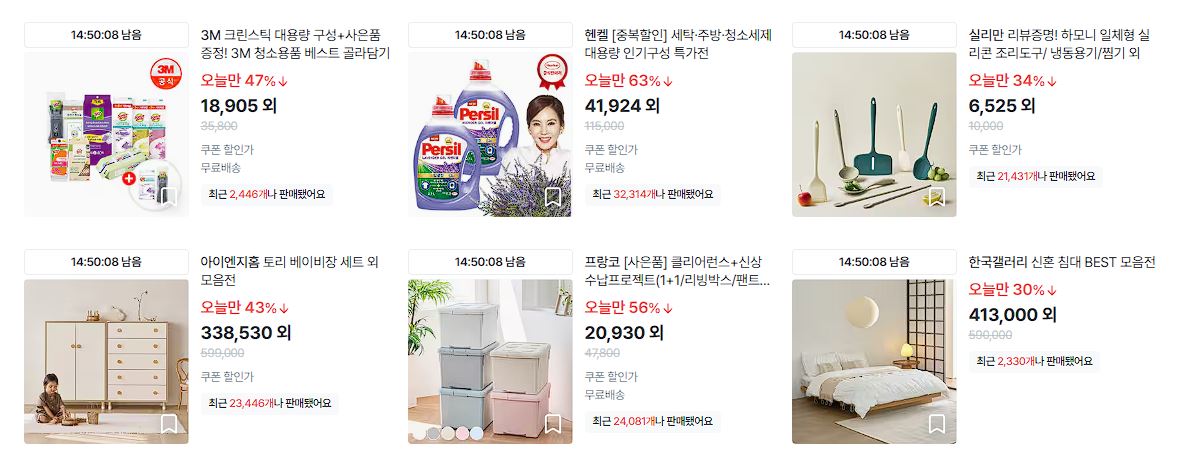Open the 아이엔지홈 토리 베이비장 title link
Image resolution: width=1182 pixels, height=471 pixels.
289,271
